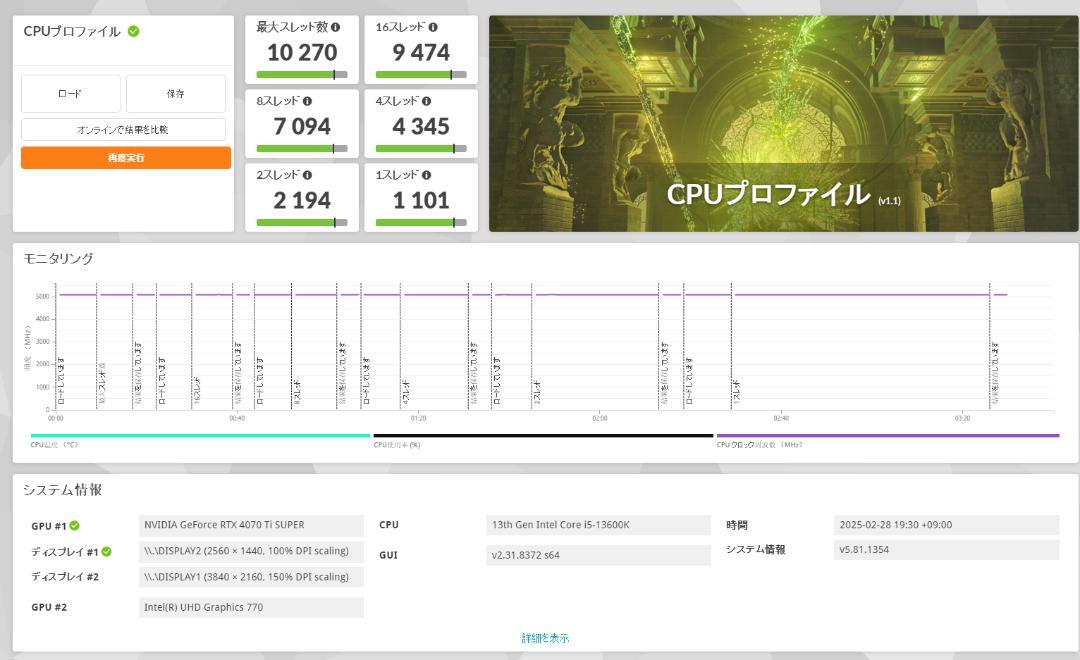The height and width of the screenshot is (660, 1080).
Task: Click timestamp 2025-02-28 19:30 +09:00
Action: pyautogui.click(x=946, y=526)
